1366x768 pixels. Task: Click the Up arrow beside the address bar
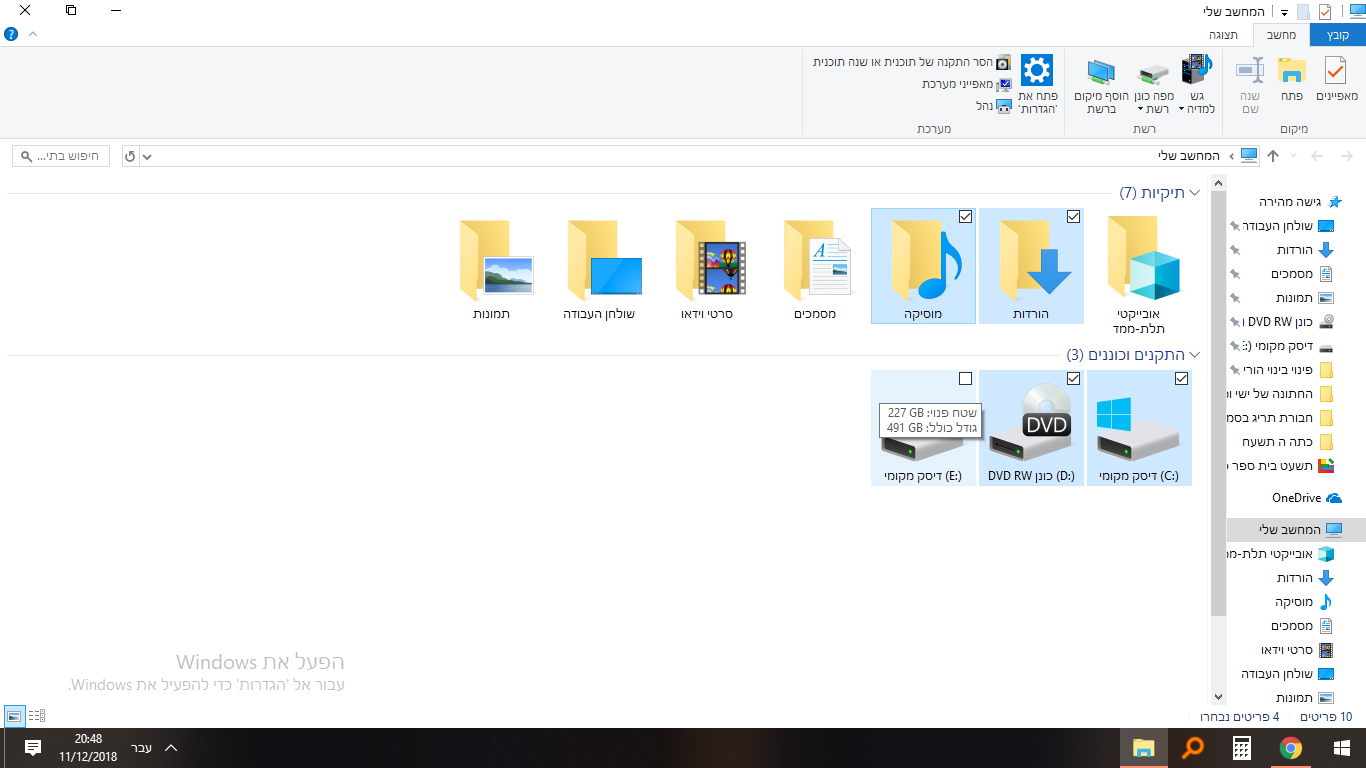click(1273, 156)
